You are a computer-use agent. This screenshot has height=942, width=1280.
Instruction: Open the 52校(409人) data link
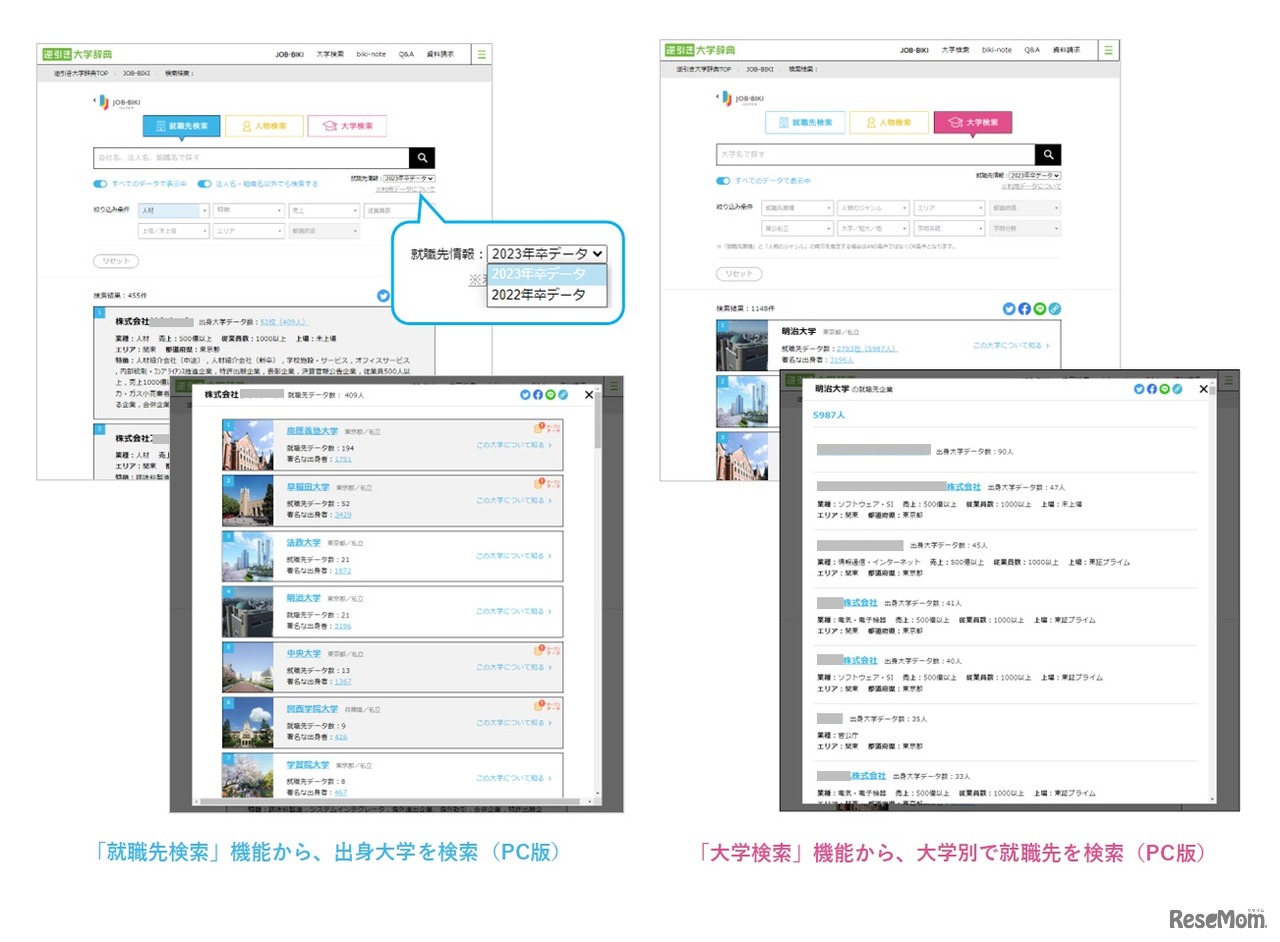(286, 322)
